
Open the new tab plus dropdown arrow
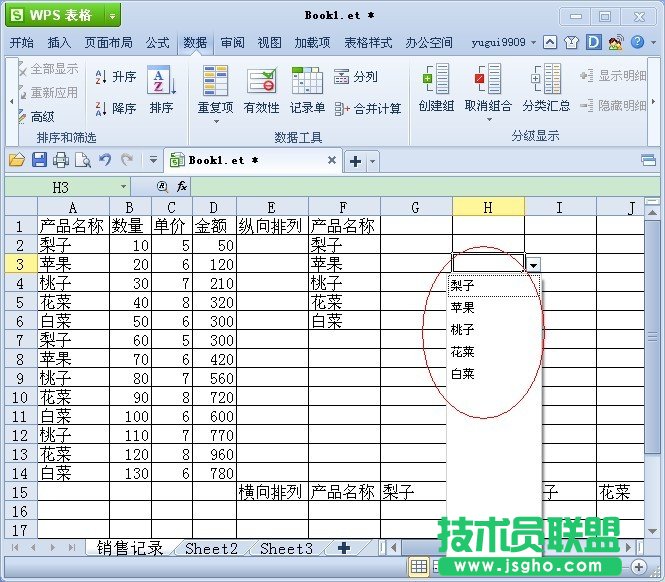click(372, 162)
